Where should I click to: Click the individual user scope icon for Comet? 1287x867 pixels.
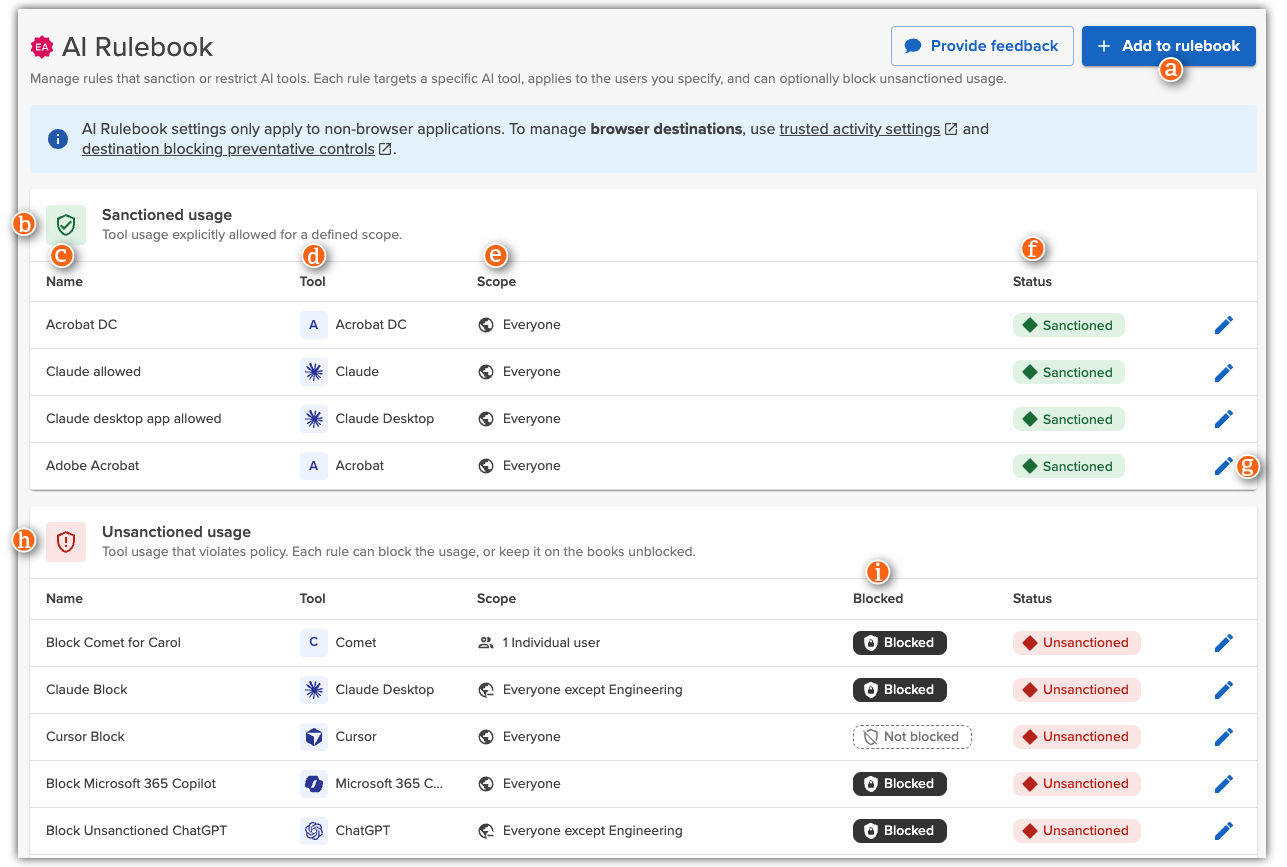[486, 643]
